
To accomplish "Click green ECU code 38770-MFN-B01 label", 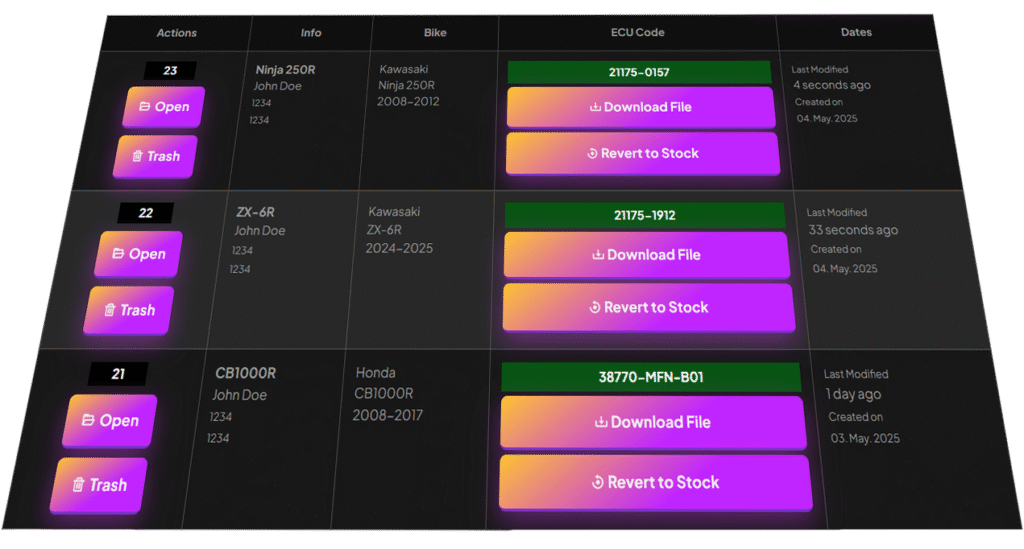I will tap(651, 377).
